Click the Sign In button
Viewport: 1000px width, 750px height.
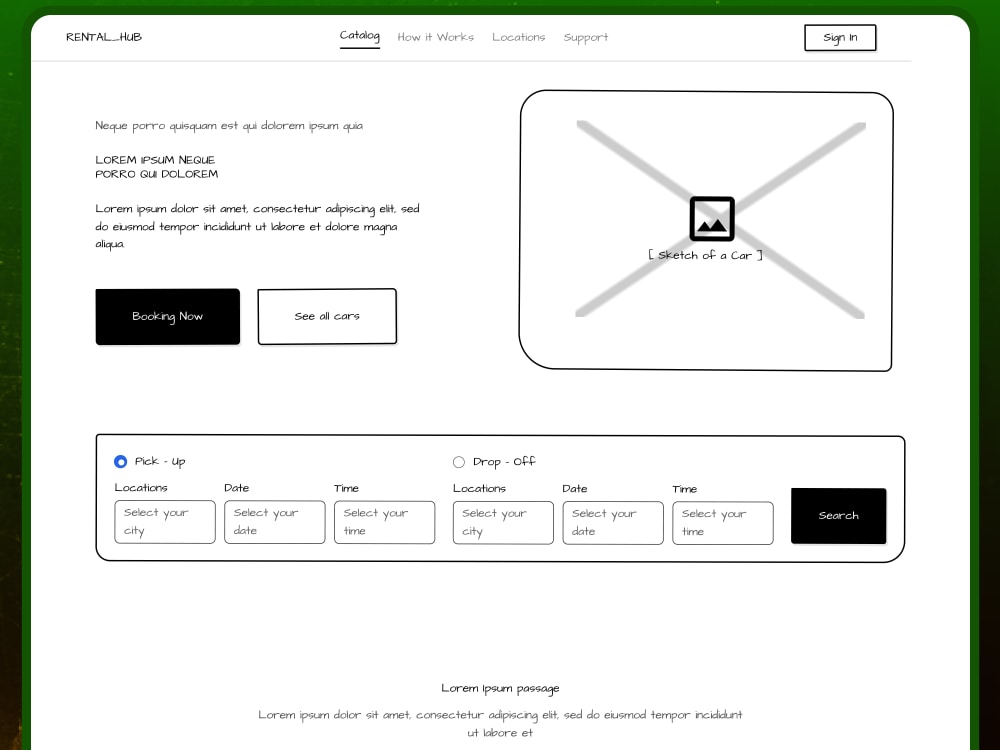pos(840,38)
